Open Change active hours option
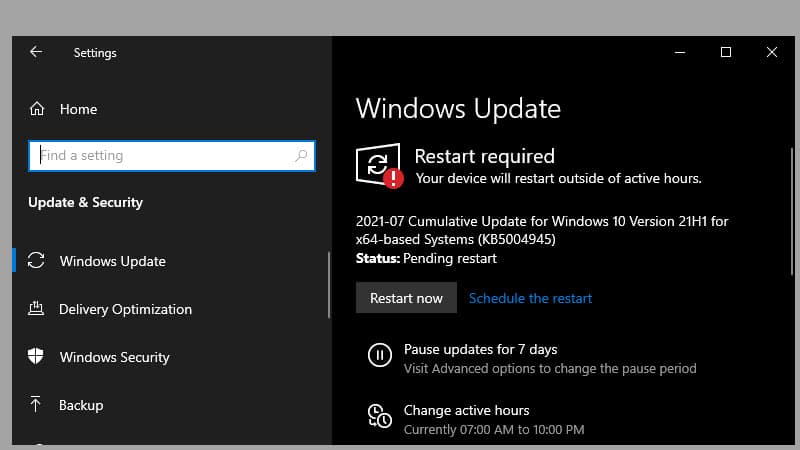 pyautogui.click(x=466, y=411)
